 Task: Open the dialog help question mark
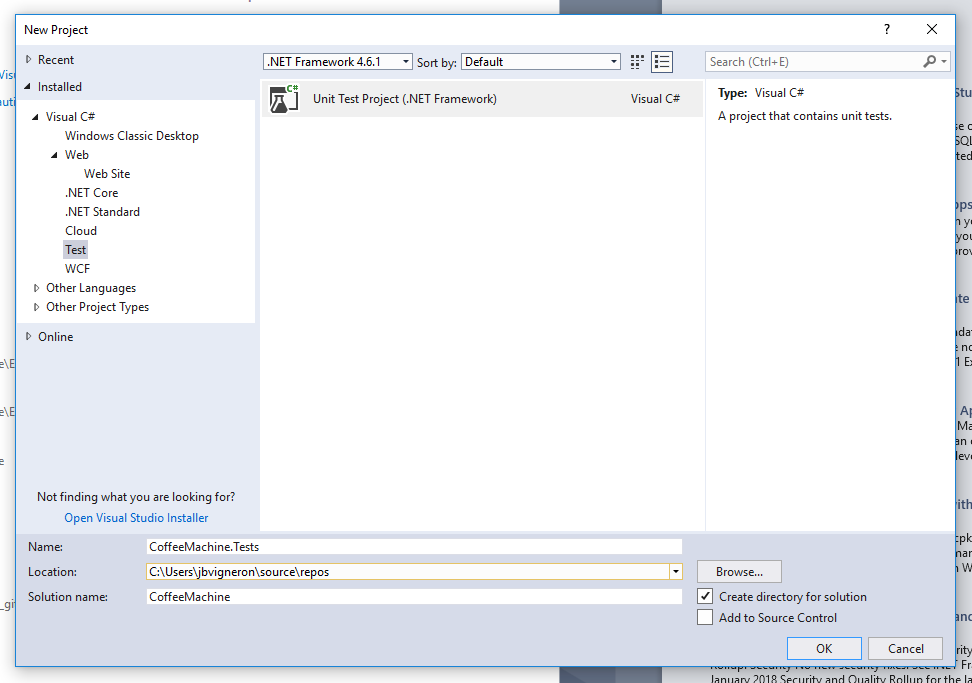click(887, 29)
